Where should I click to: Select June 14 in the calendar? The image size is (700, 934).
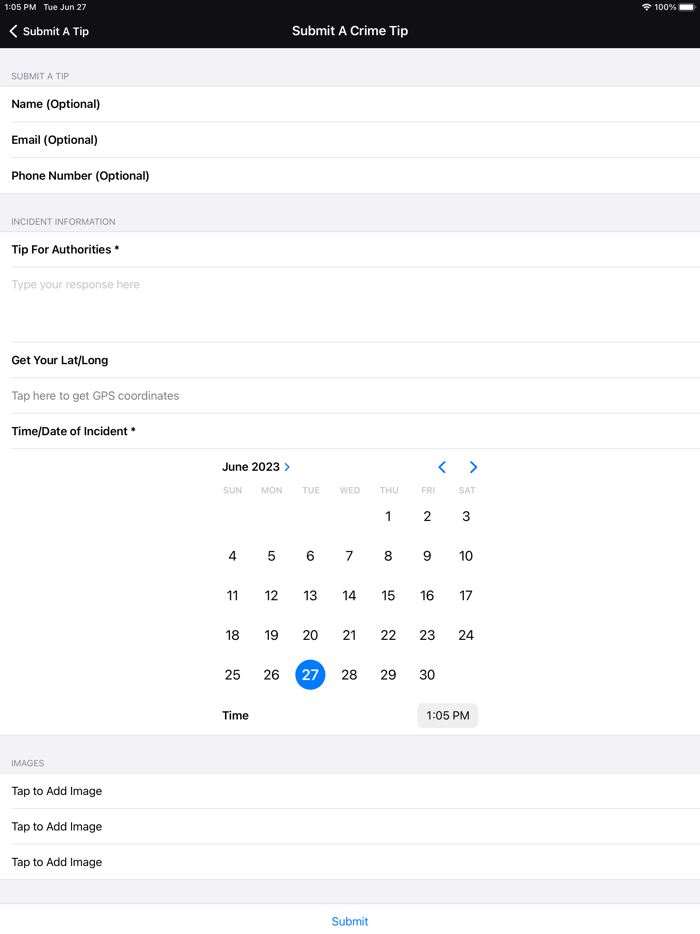(x=349, y=596)
